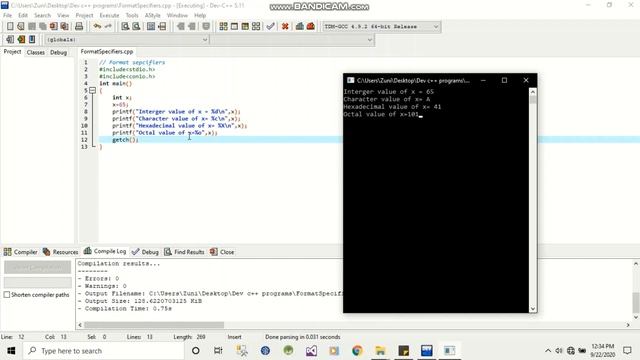Screen dimensions: 640x360
Task: Click the taskbar search box
Action: pyautogui.click(x=104, y=351)
